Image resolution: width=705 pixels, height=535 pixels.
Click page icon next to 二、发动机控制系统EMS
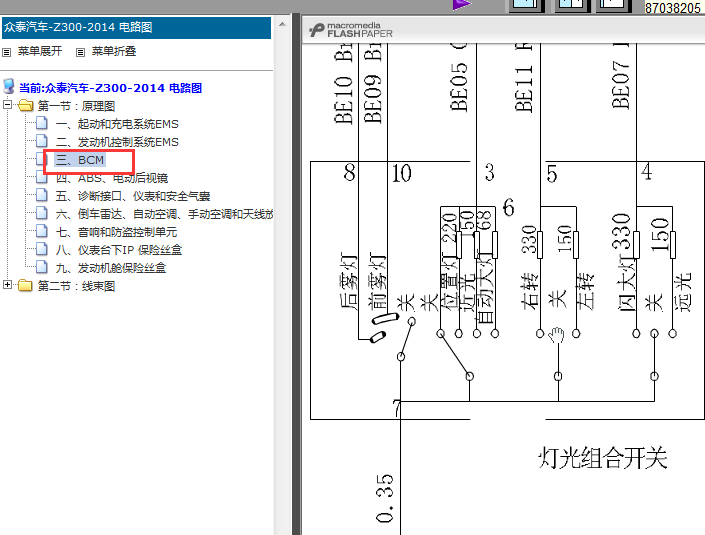42,141
